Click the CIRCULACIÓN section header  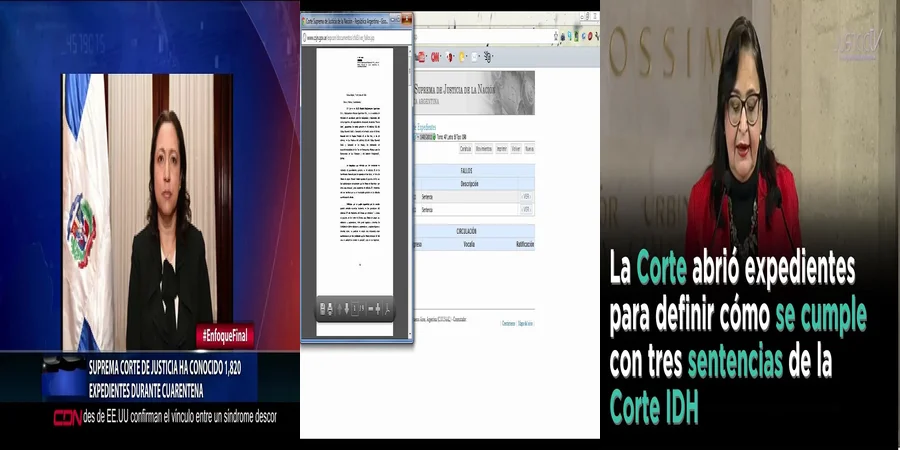point(467,231)
